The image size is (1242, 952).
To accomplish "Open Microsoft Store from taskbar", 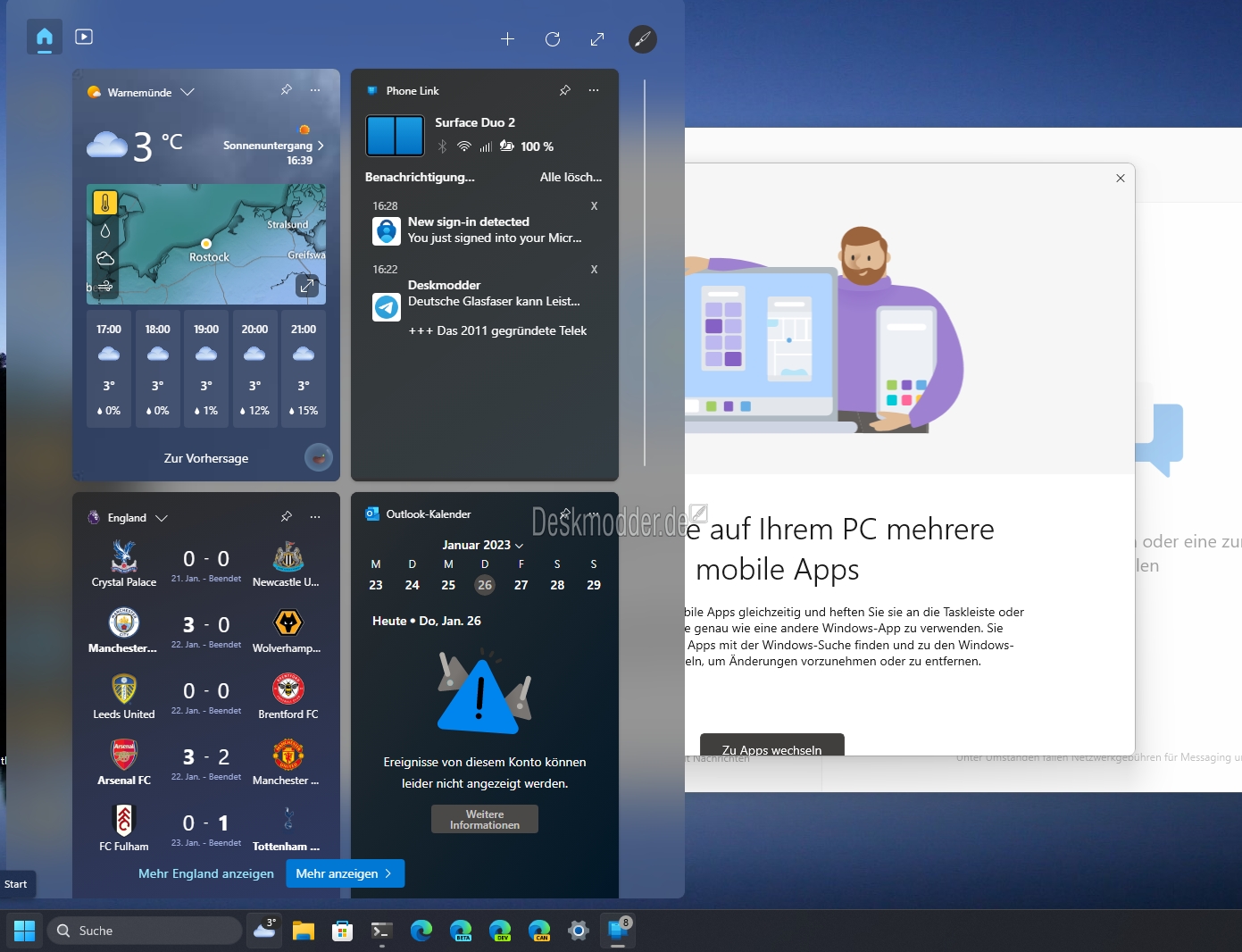I will click(x=342, y=931).
